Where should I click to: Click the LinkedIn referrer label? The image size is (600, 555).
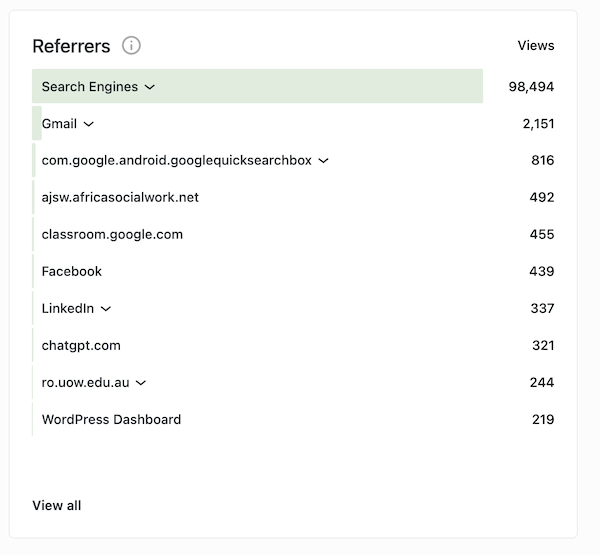tap(68, 309)
